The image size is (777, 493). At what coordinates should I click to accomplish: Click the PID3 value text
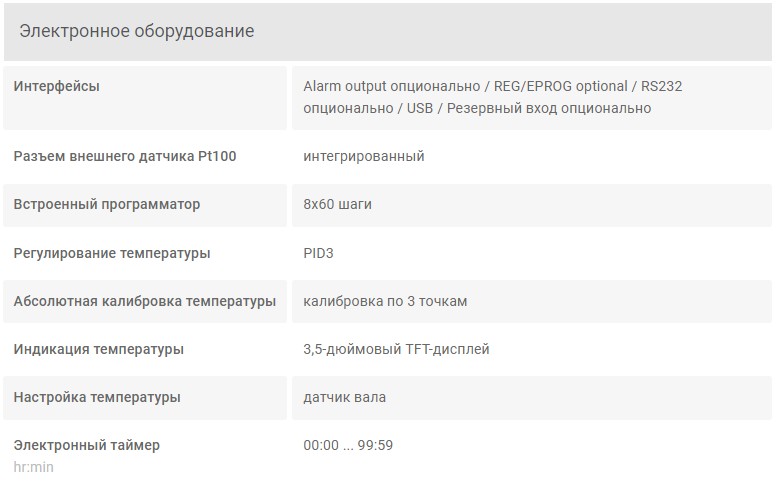tap(318, 253)
